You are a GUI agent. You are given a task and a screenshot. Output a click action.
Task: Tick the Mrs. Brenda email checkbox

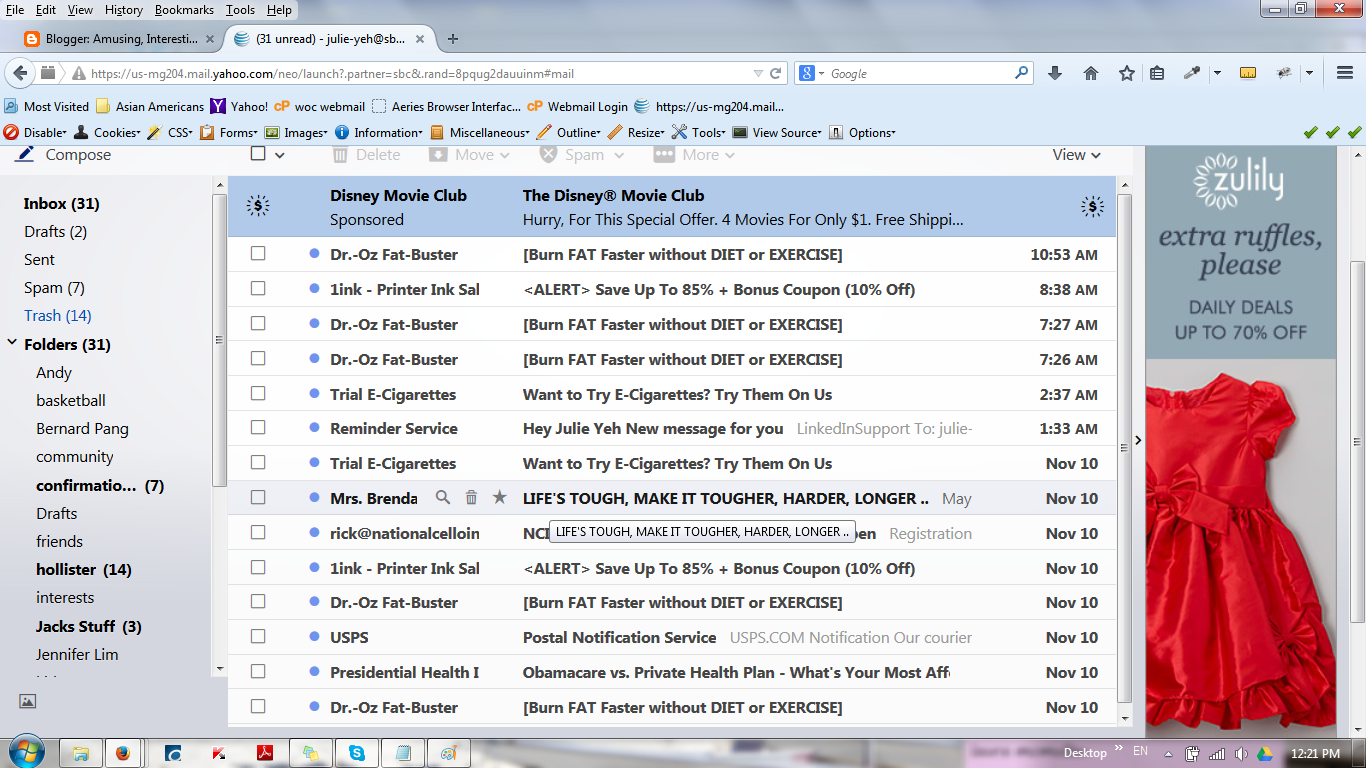pos(258,498)
